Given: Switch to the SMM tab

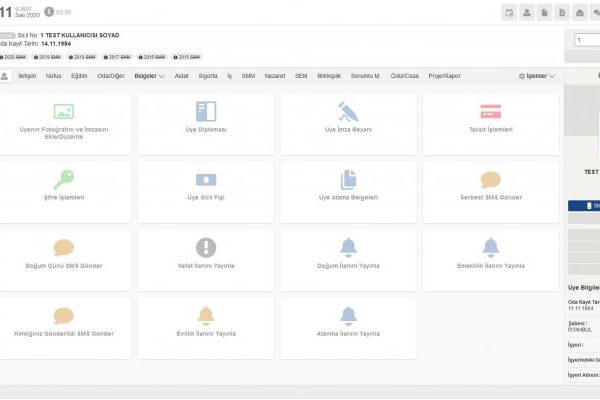Looking at the screenshot, I should point(248,76).
